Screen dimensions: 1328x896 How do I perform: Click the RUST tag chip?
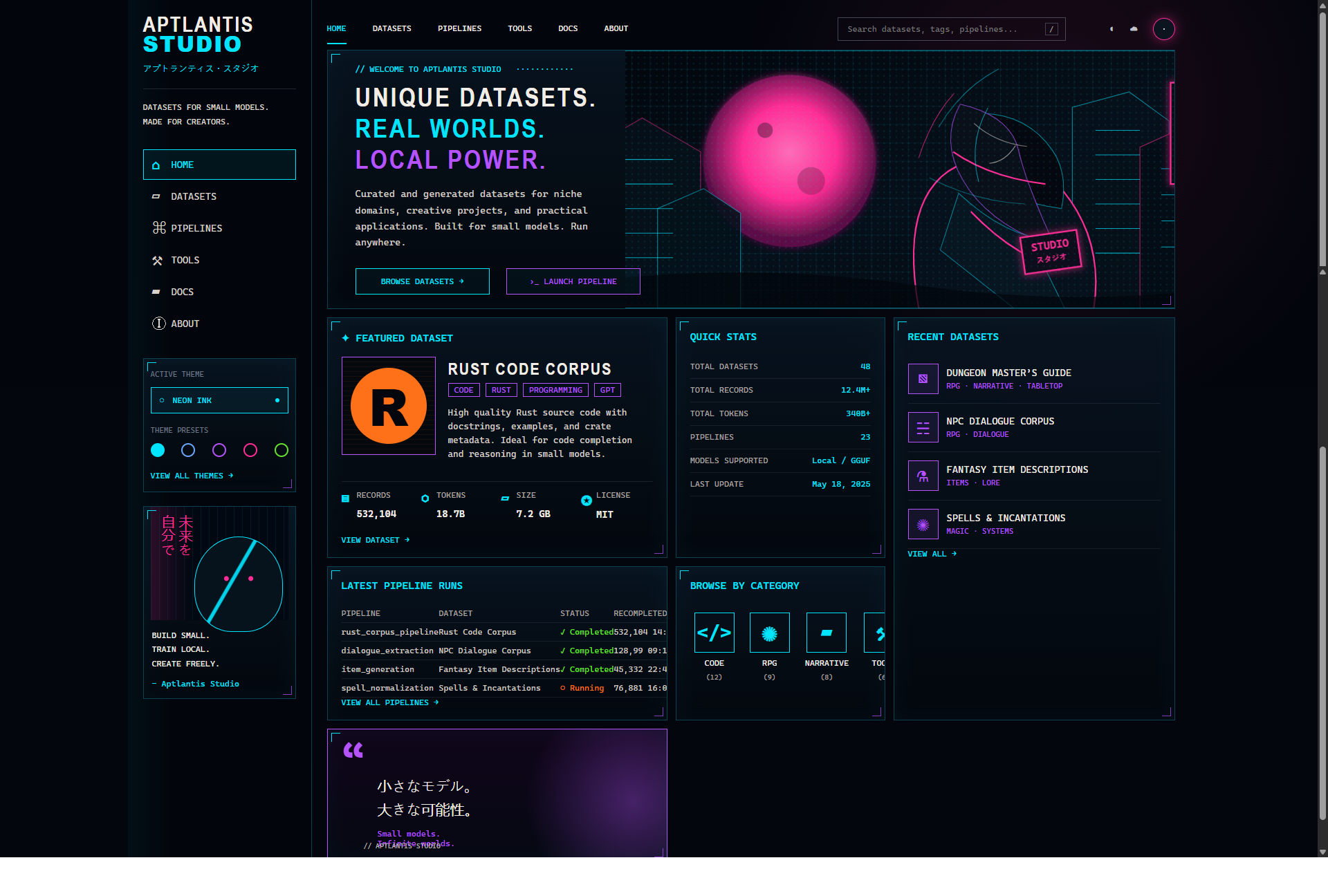point(501,391)
